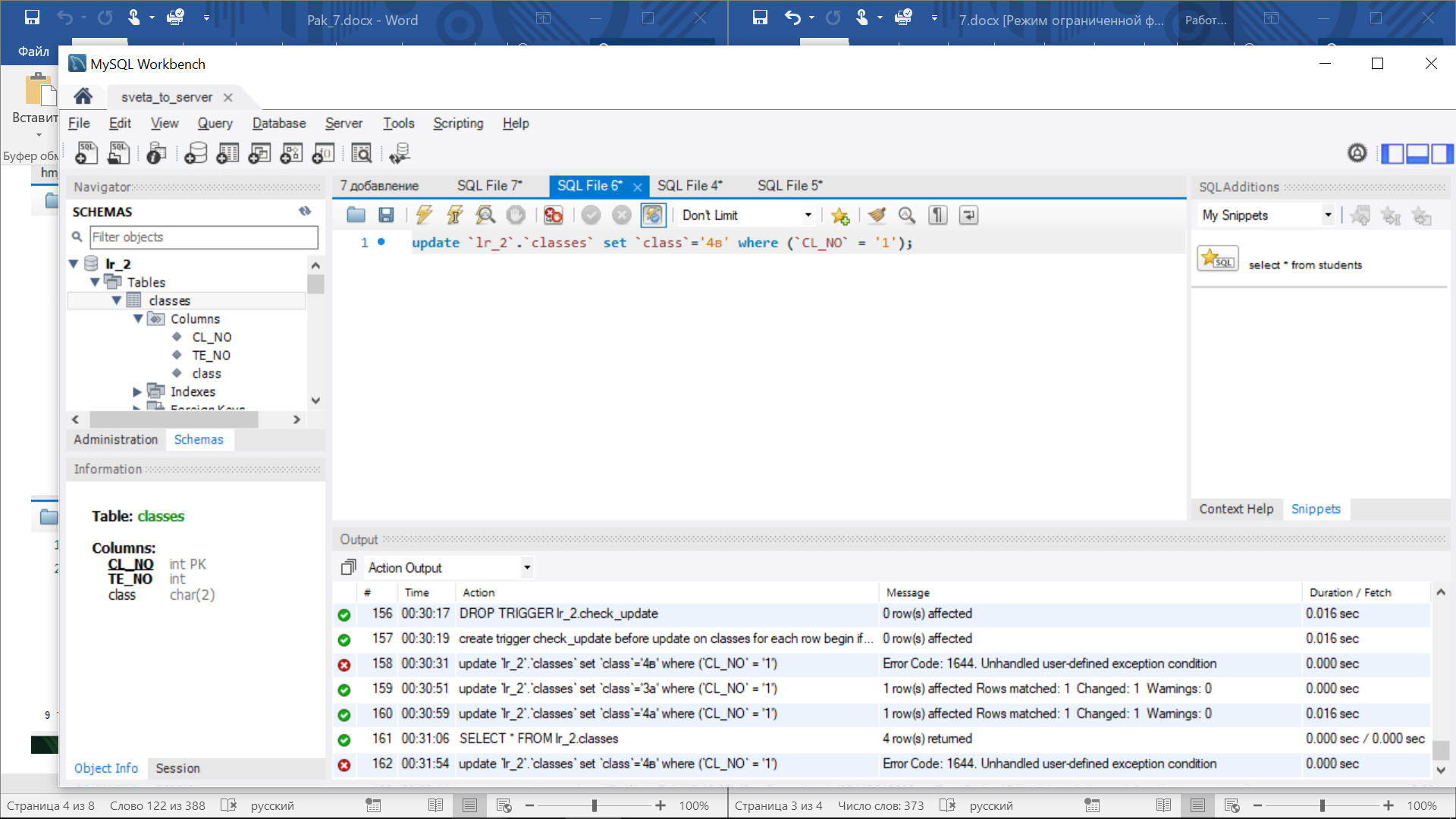Create new schema toolbar icon
The height and width of the screenshot is (819, 1456).
pyautogui.click(x=196, y=153)
